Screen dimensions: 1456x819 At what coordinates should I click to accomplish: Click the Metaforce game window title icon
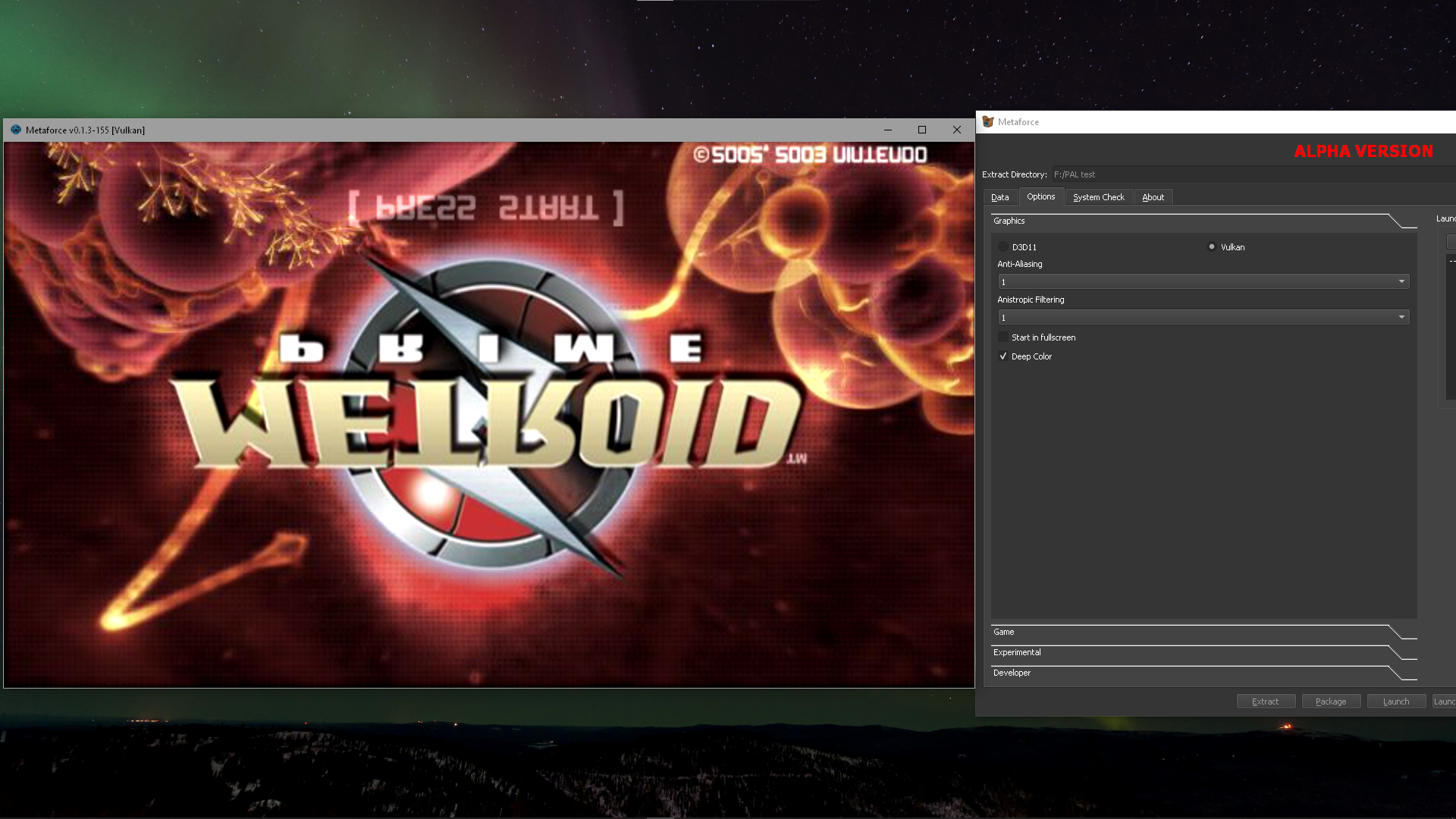pyautogui.click(x=15, y=130)
